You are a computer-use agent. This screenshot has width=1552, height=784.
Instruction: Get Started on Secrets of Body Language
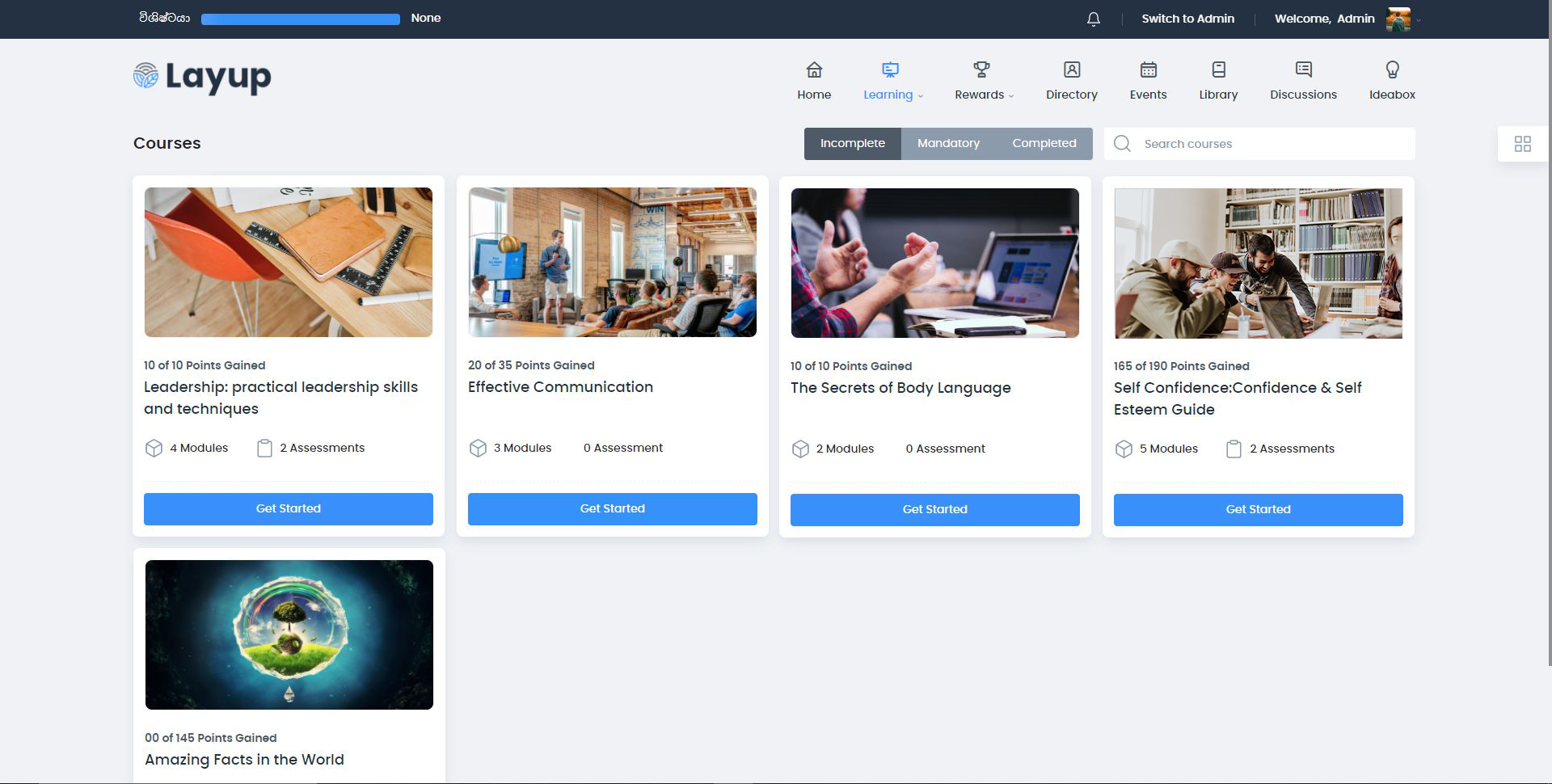(x=934, y=510)
